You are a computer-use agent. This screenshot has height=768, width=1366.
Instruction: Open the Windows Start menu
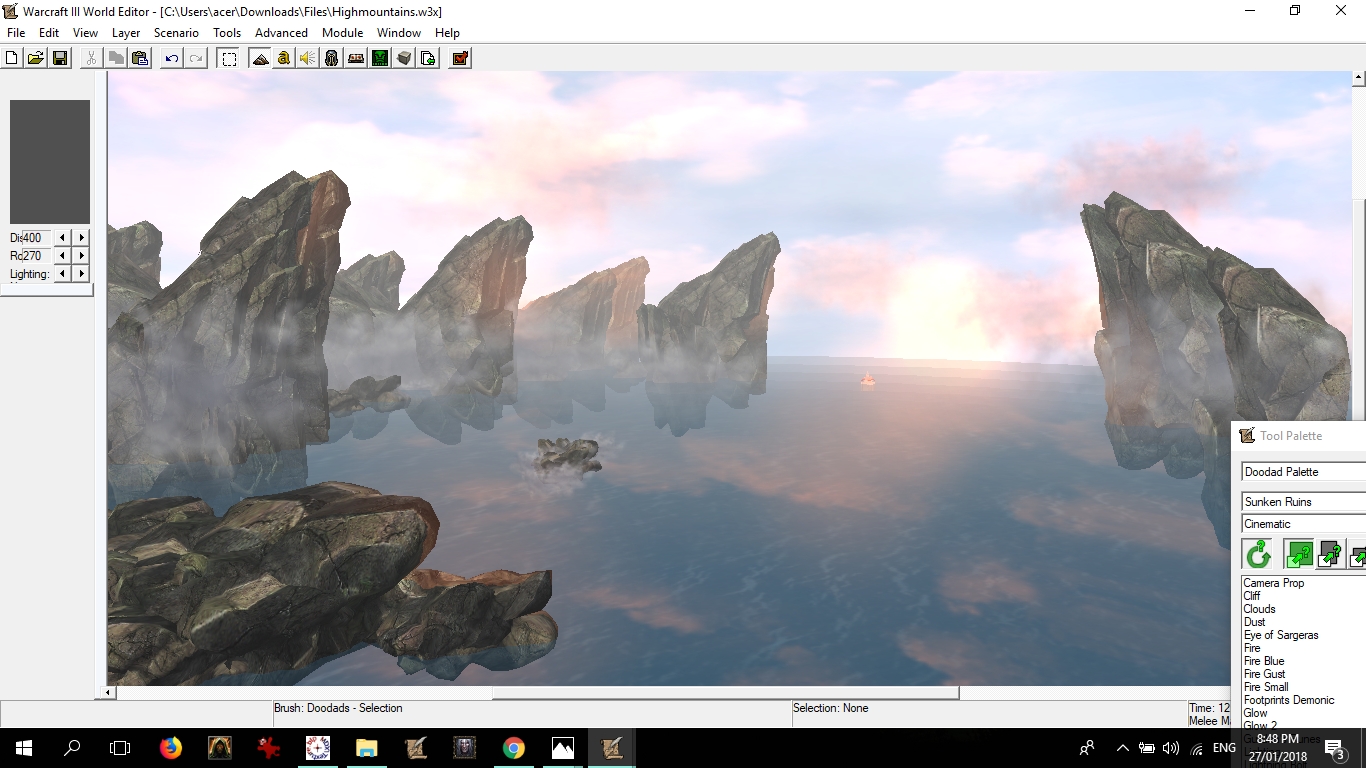tap(24, 748)
